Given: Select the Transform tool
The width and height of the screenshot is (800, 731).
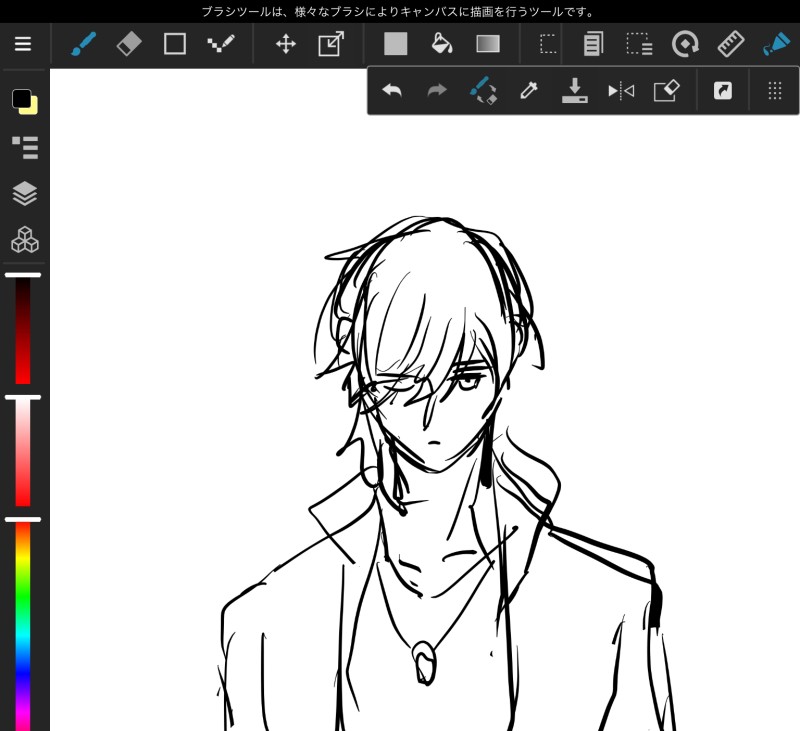Looking at the screenshot, I should 331,44.
